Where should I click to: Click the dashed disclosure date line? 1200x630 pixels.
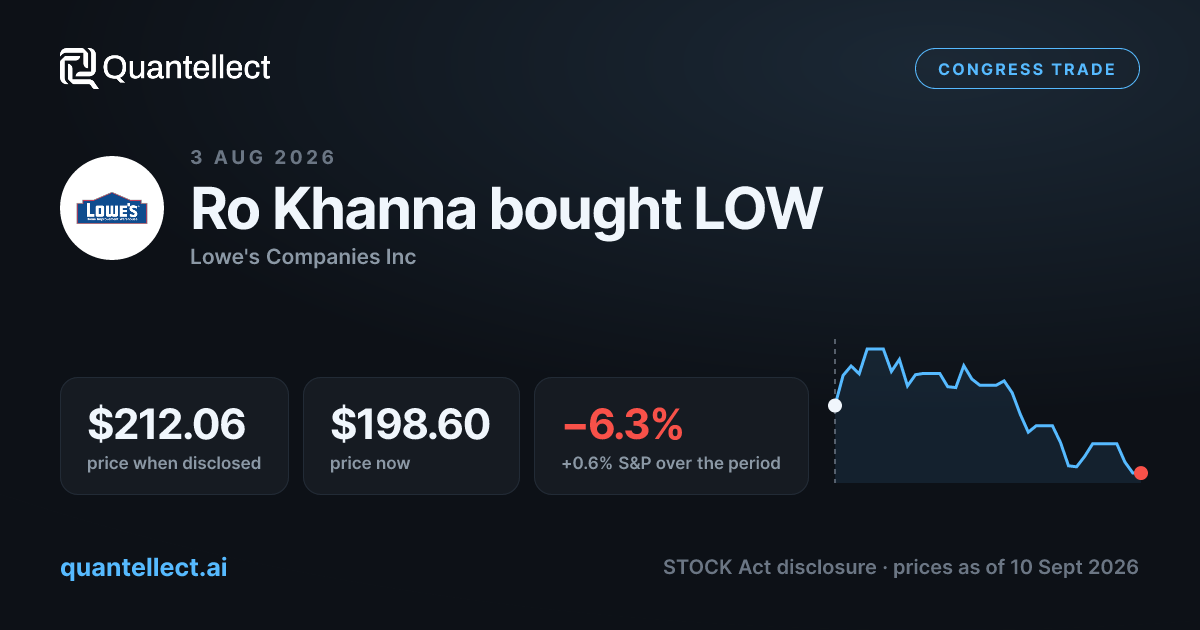835,411
